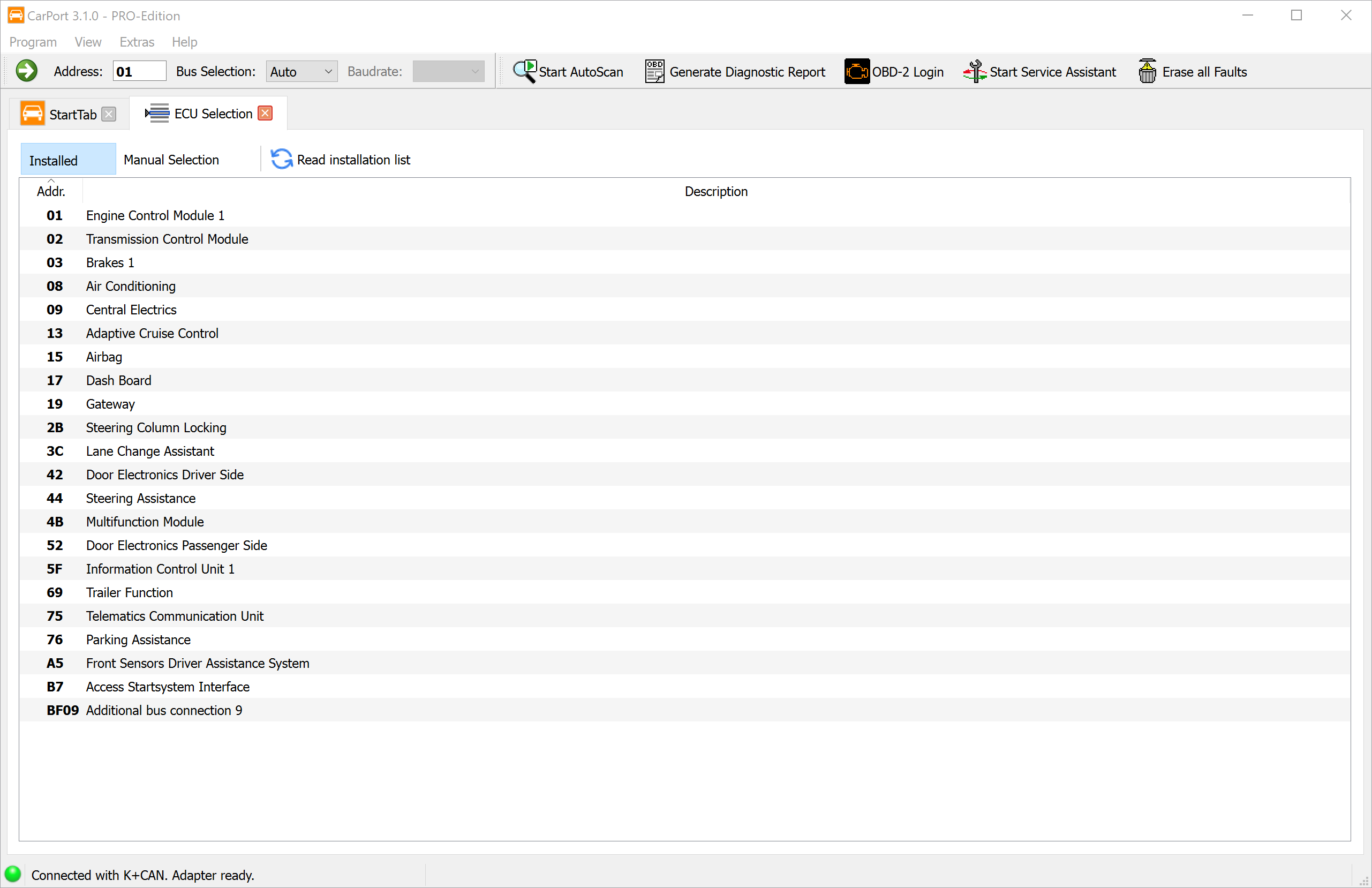
Task: Open the Program menu
Action: 33,42
